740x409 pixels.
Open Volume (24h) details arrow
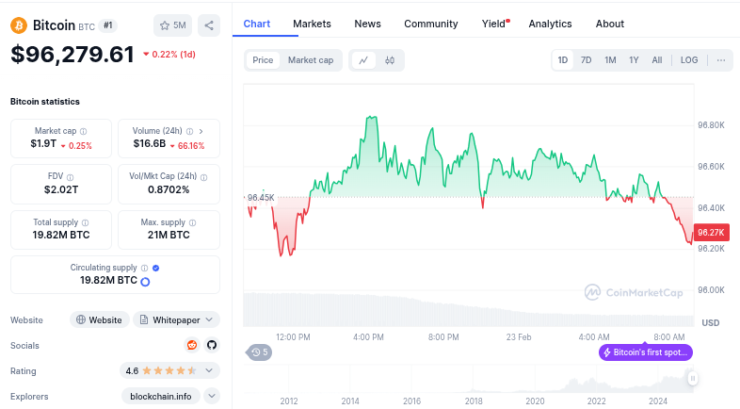tap(201, 131)
